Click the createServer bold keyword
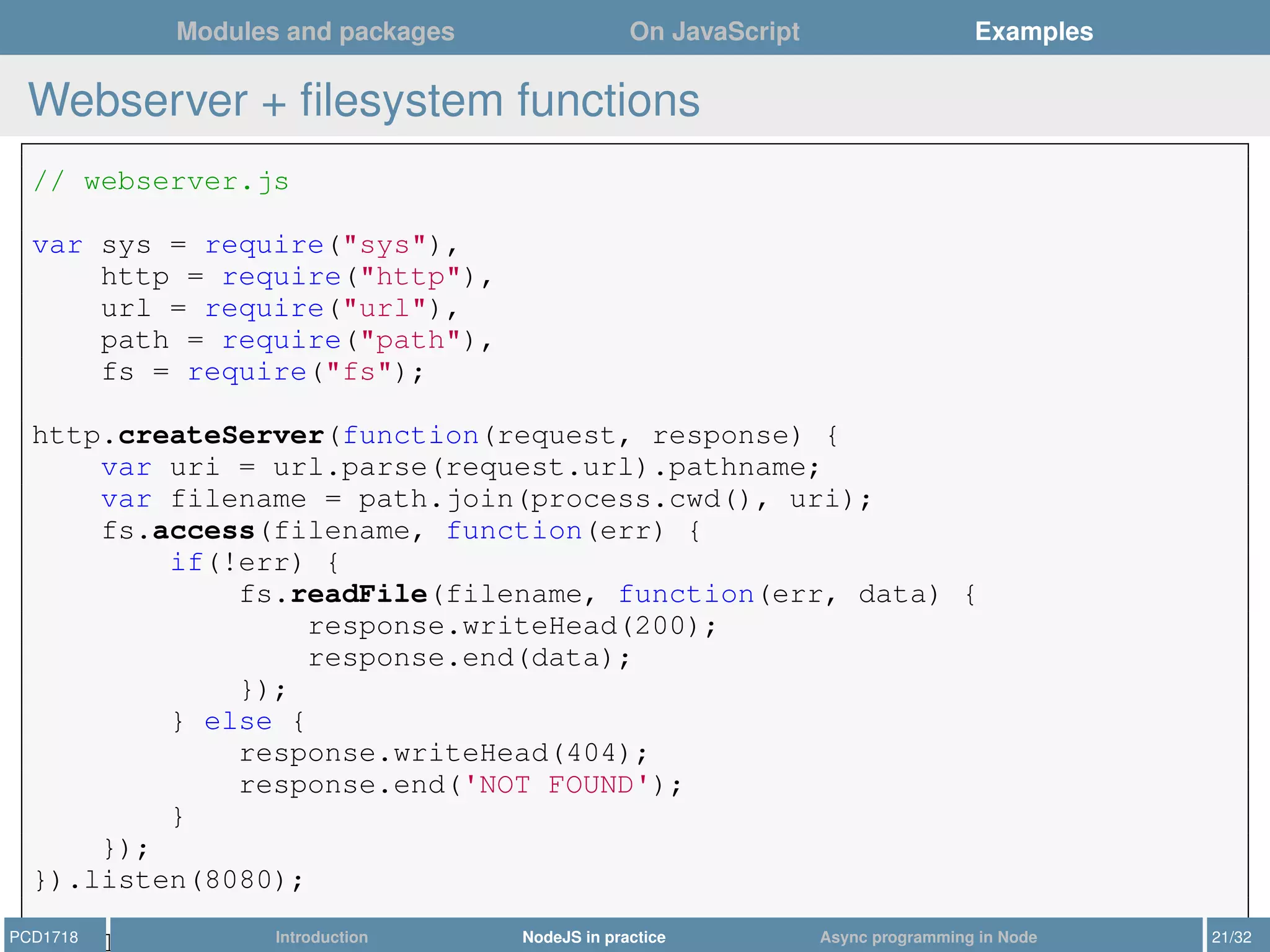 coord(221,435)
